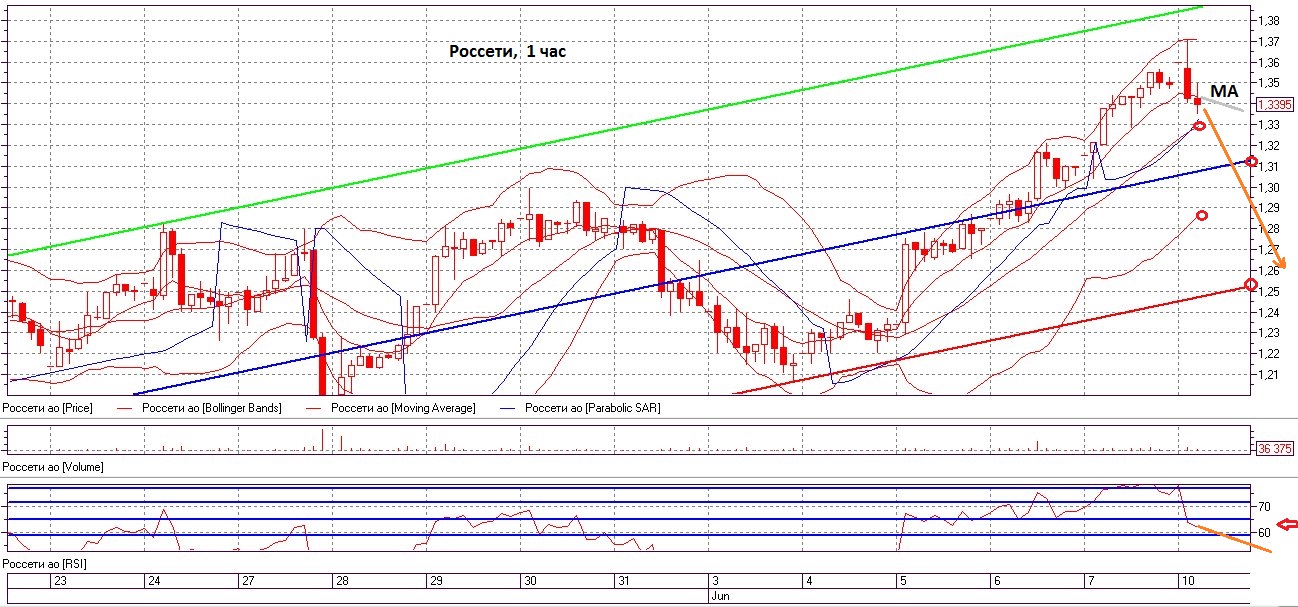Click the 1,38 price axis label
The image size is (1298, 607).
(1268, 21)
